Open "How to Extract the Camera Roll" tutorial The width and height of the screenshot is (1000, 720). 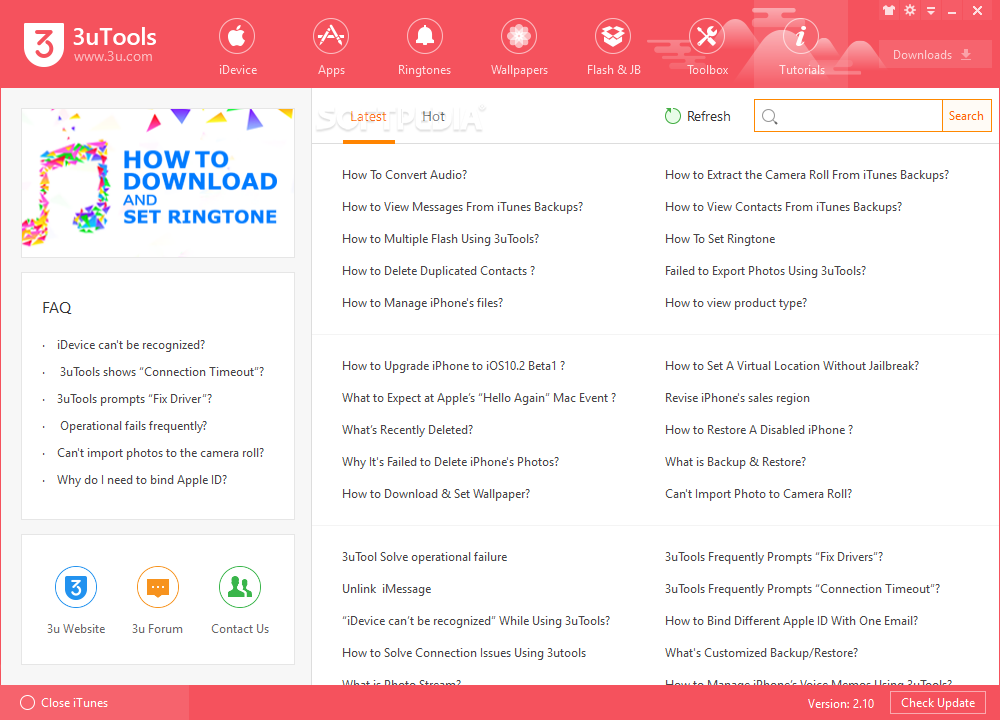point(807,175)
